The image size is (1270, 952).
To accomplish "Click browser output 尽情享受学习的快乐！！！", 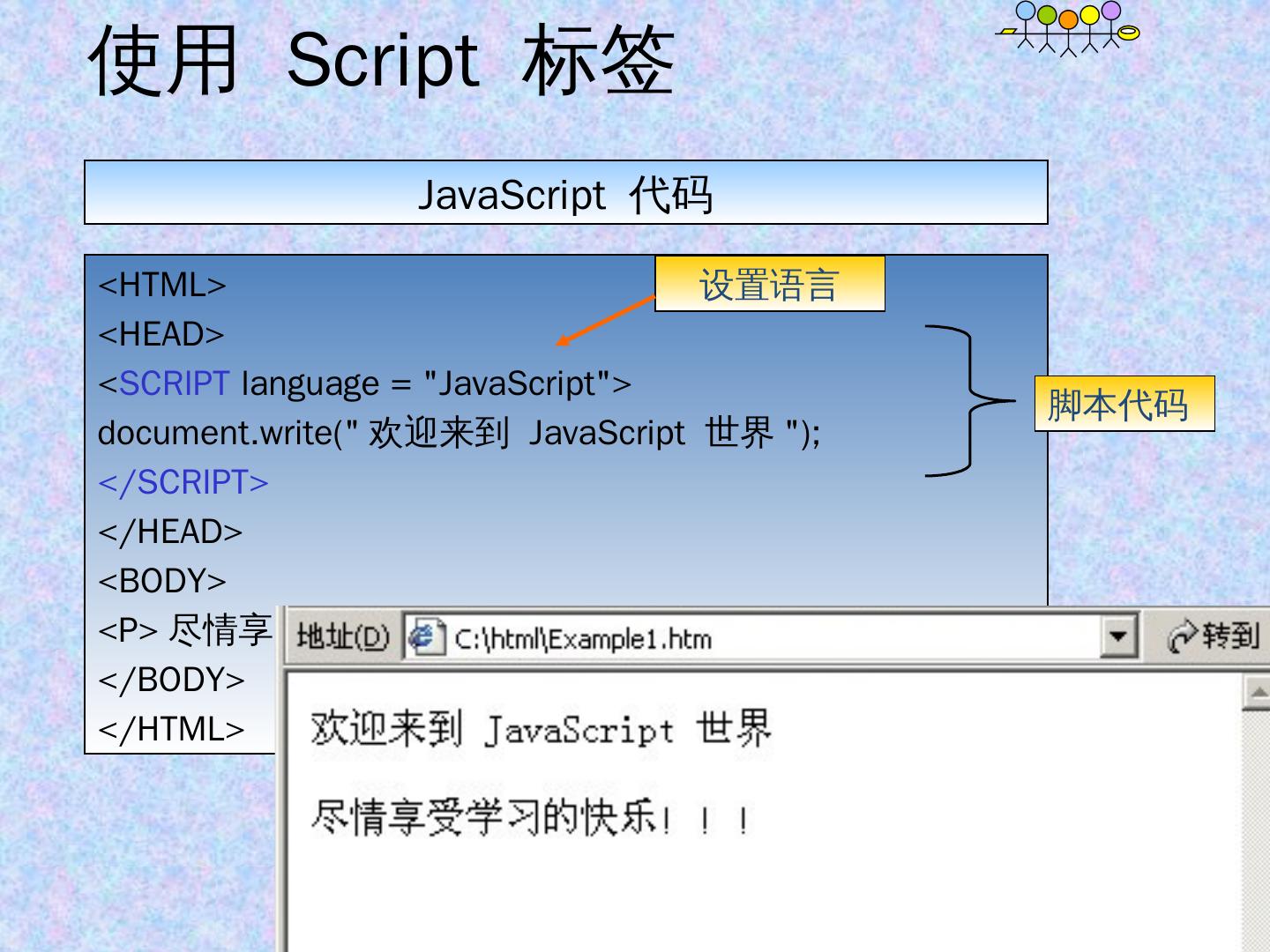I will [531, 817].
